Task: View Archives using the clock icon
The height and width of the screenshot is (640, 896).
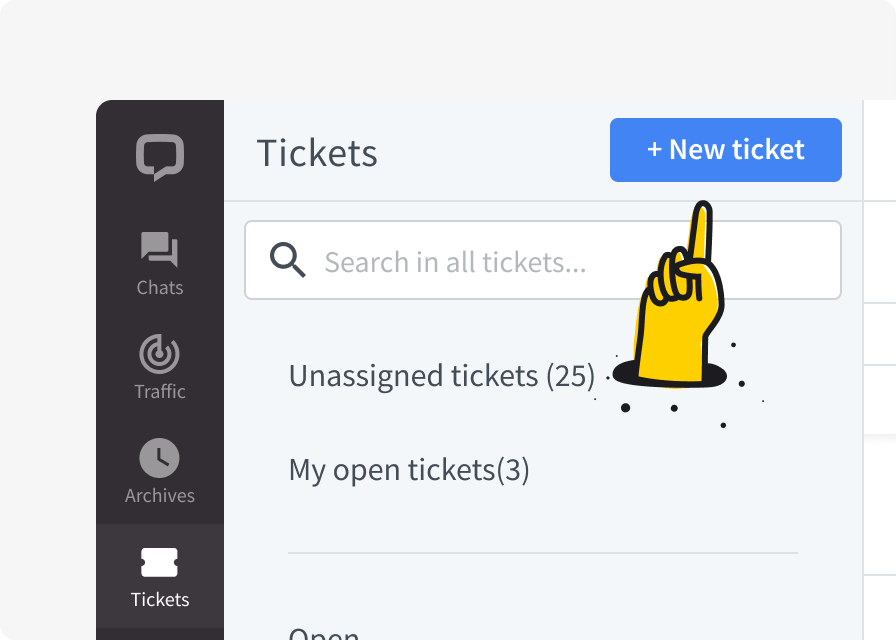Action: [x=160, y=458]
